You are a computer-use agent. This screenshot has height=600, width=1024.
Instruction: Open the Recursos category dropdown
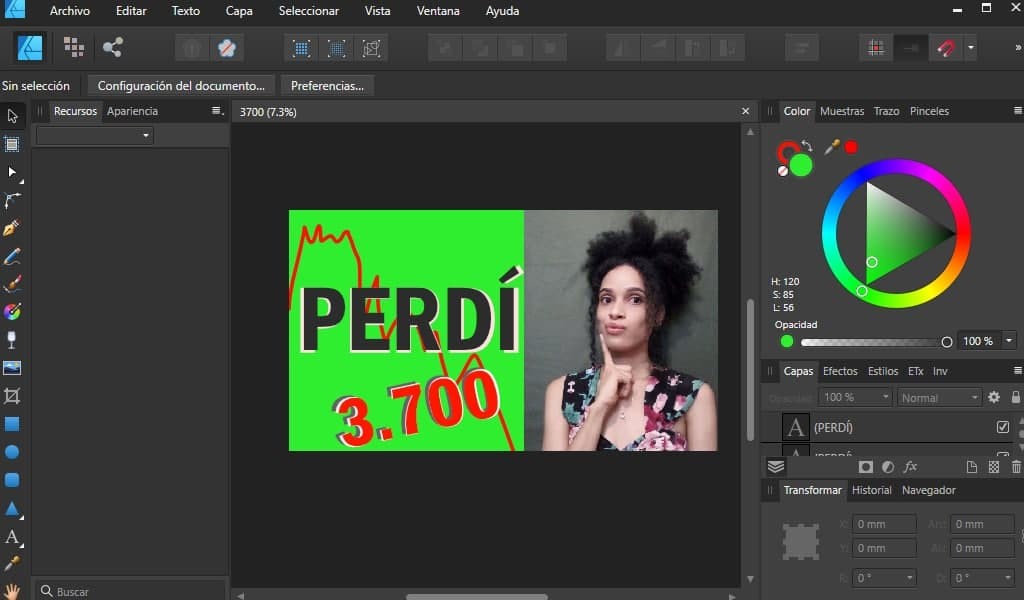pyautogui.click(x=95, y=135)
